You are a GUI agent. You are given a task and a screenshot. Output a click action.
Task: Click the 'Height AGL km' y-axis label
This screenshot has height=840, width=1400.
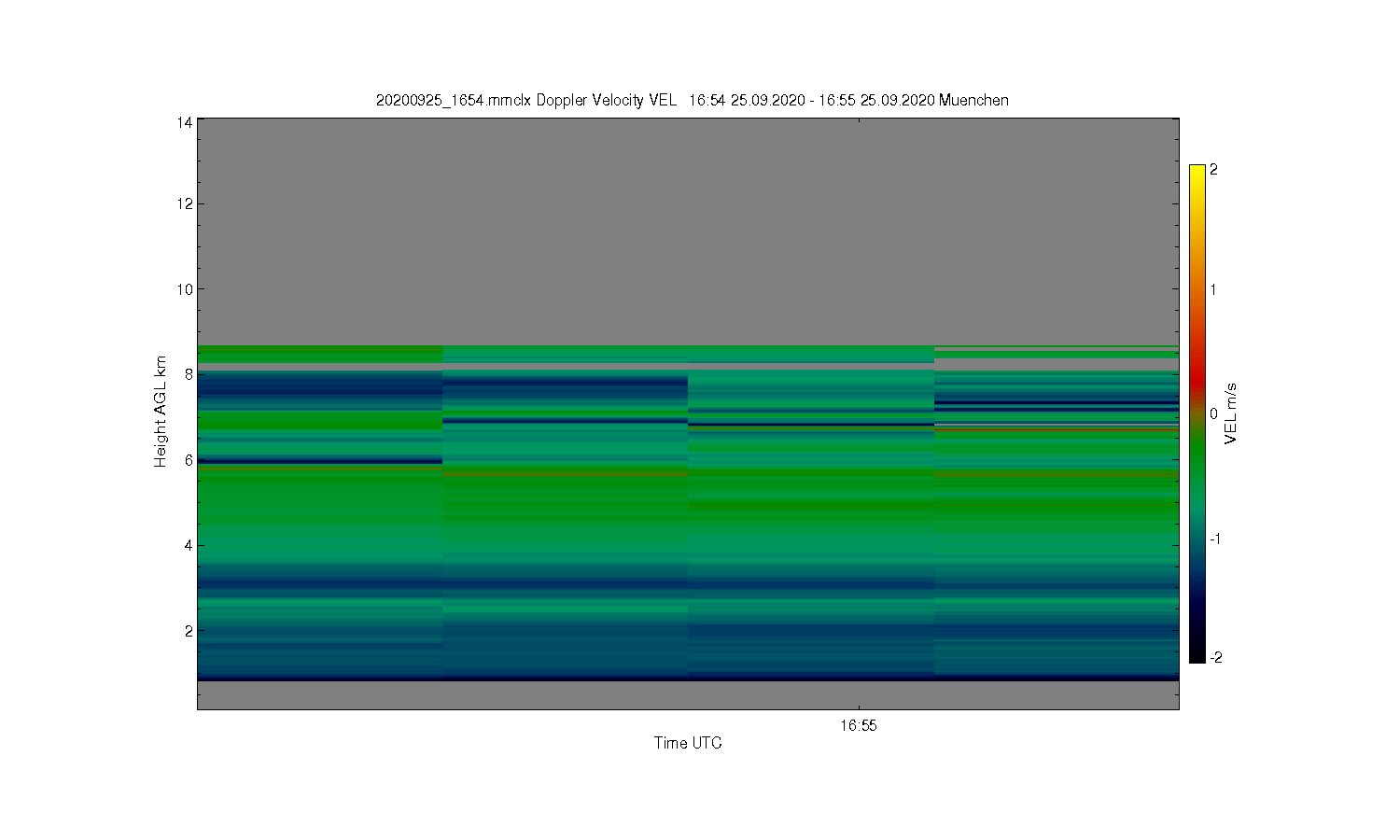161,412
